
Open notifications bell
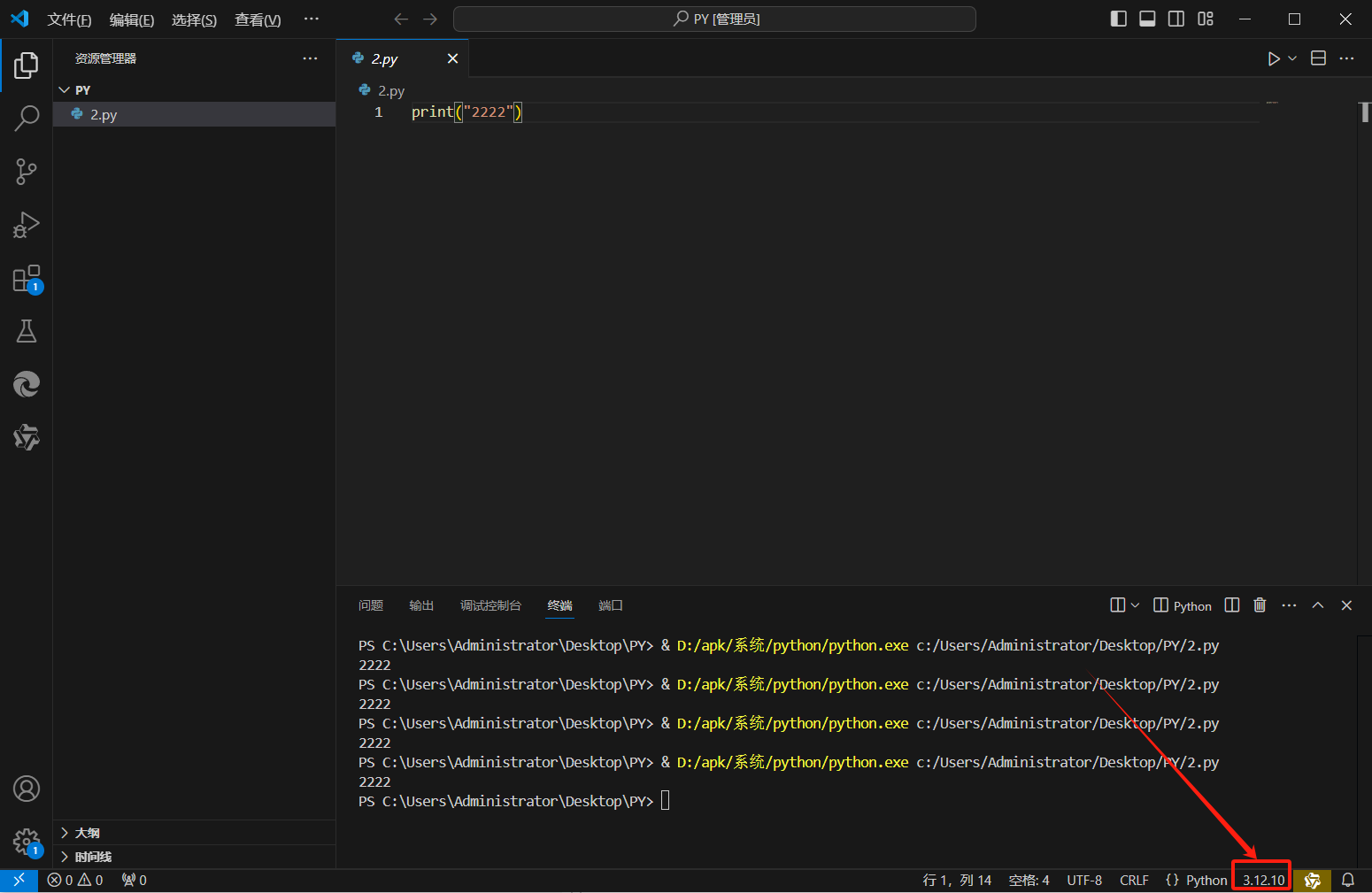tap(1348, 880)
